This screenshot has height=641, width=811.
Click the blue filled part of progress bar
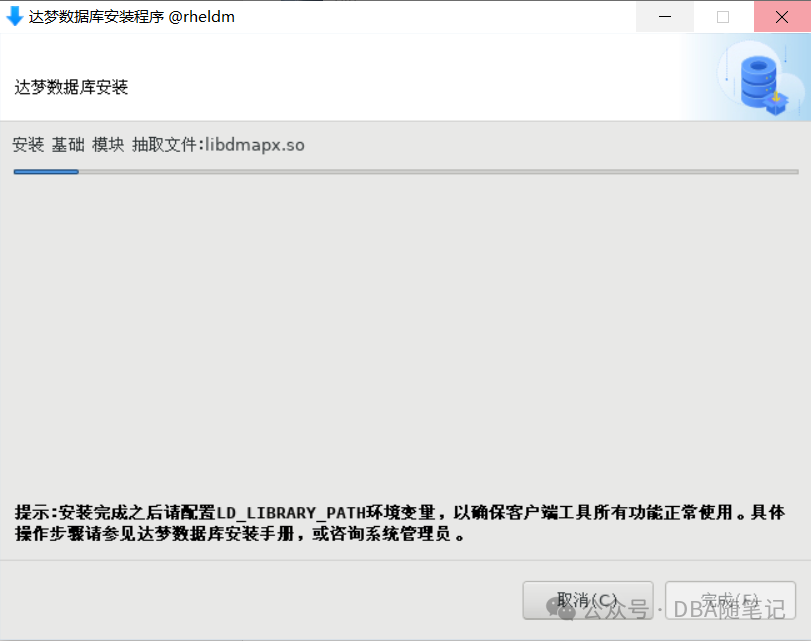(46, 172)
